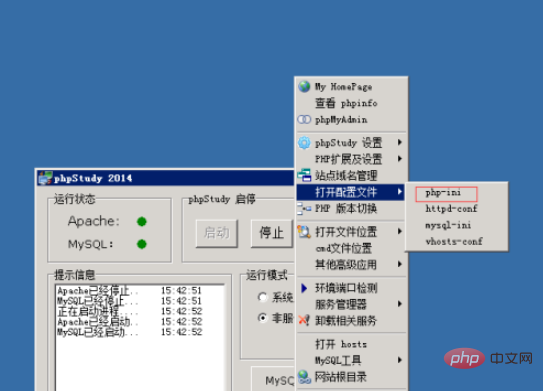This screenshot has width=543, height=391.
Task: Open the 查看 phpinfo menu entry
Action: pos(351,103)
